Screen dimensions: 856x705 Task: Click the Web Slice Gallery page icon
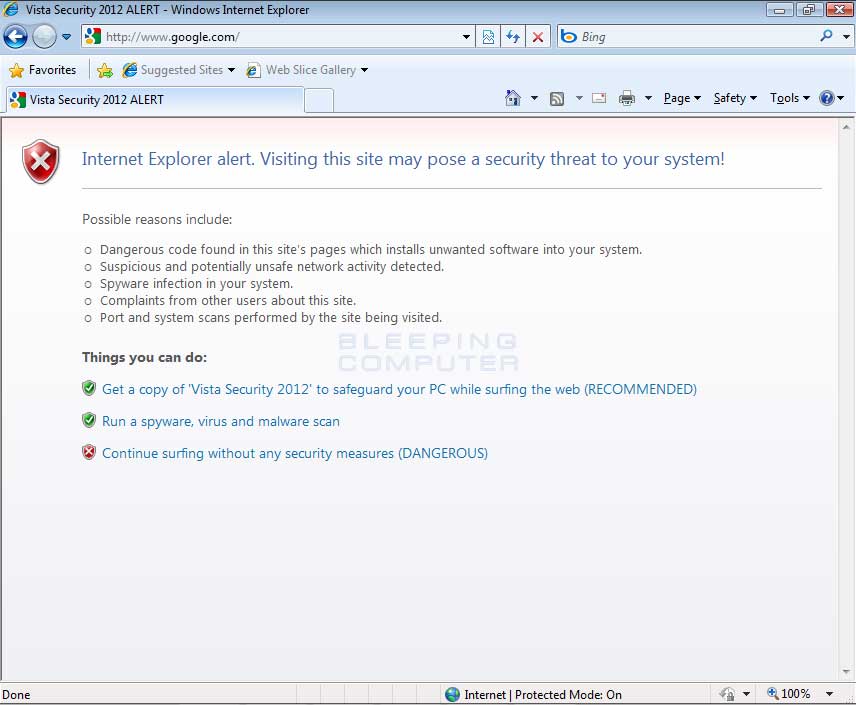point(253,70)
